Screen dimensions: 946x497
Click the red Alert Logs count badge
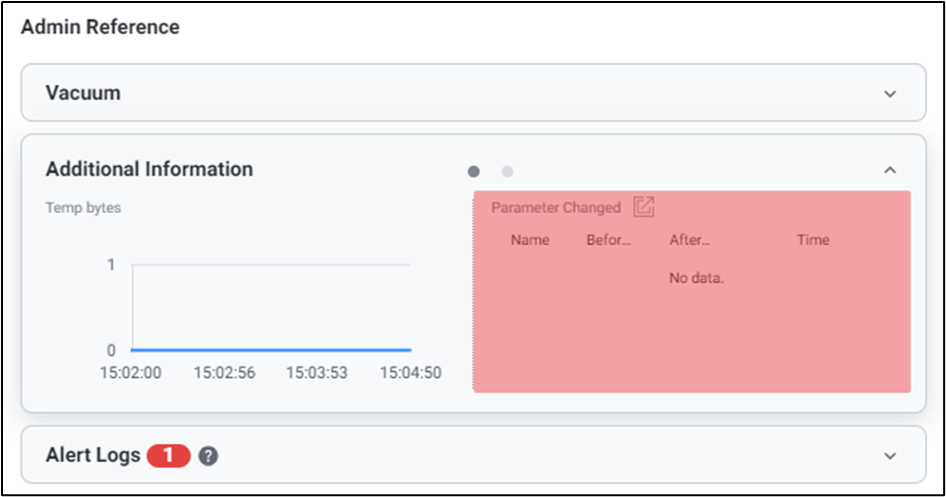168,456
